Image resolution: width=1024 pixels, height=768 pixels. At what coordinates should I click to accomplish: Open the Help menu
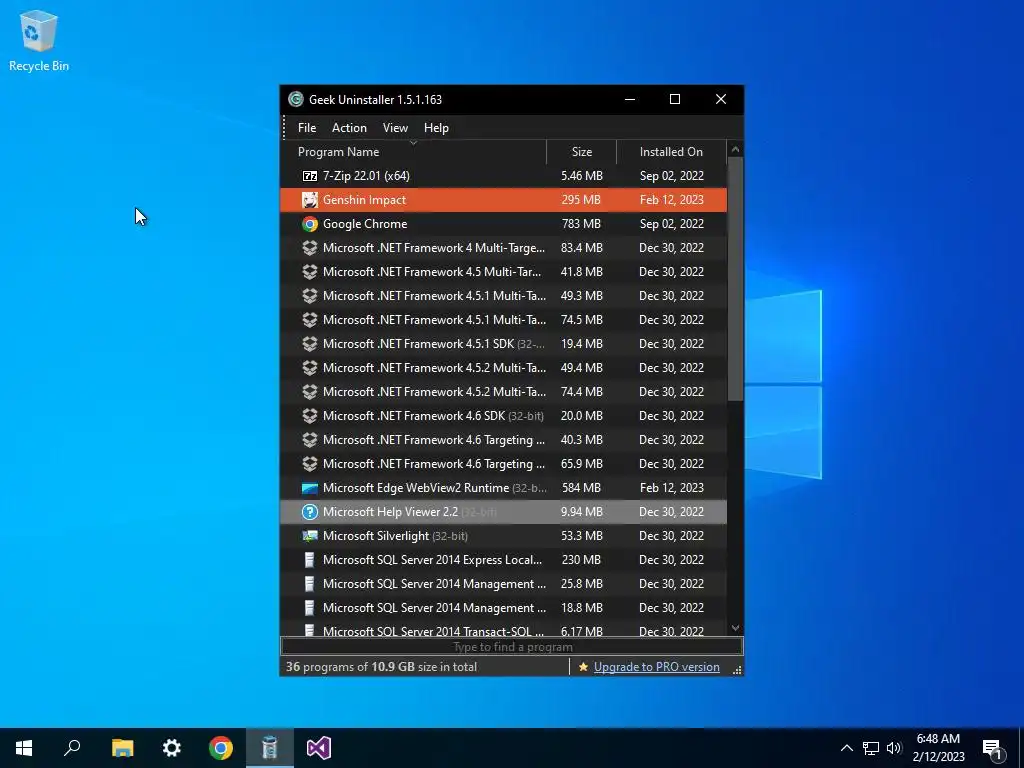click(436, 128)
